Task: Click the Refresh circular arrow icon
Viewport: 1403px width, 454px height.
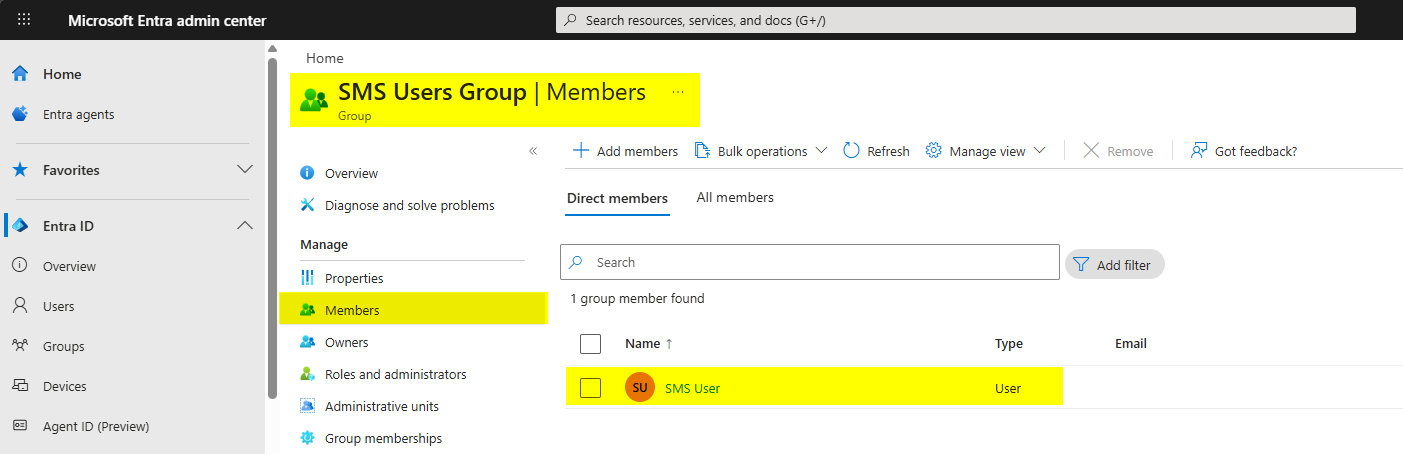Action: click(x=851, y=151)
